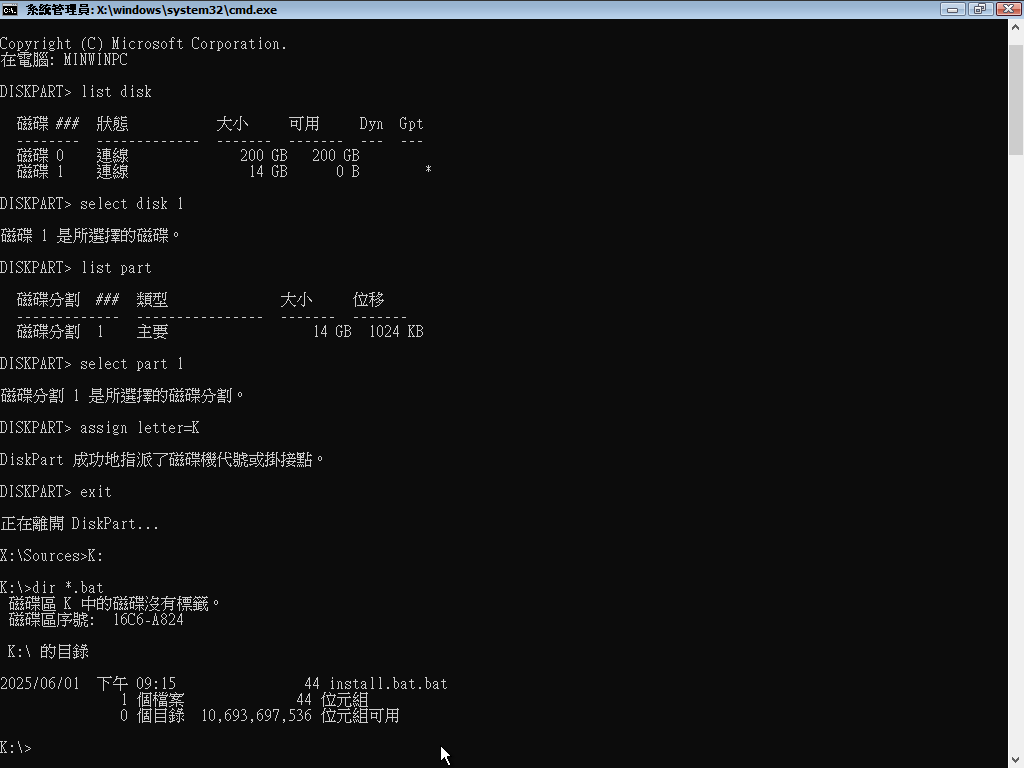Click the final K:\> prompt line
Viewport: 1024px width, 768px height.
pyautogui.click(x=16, y=748)
